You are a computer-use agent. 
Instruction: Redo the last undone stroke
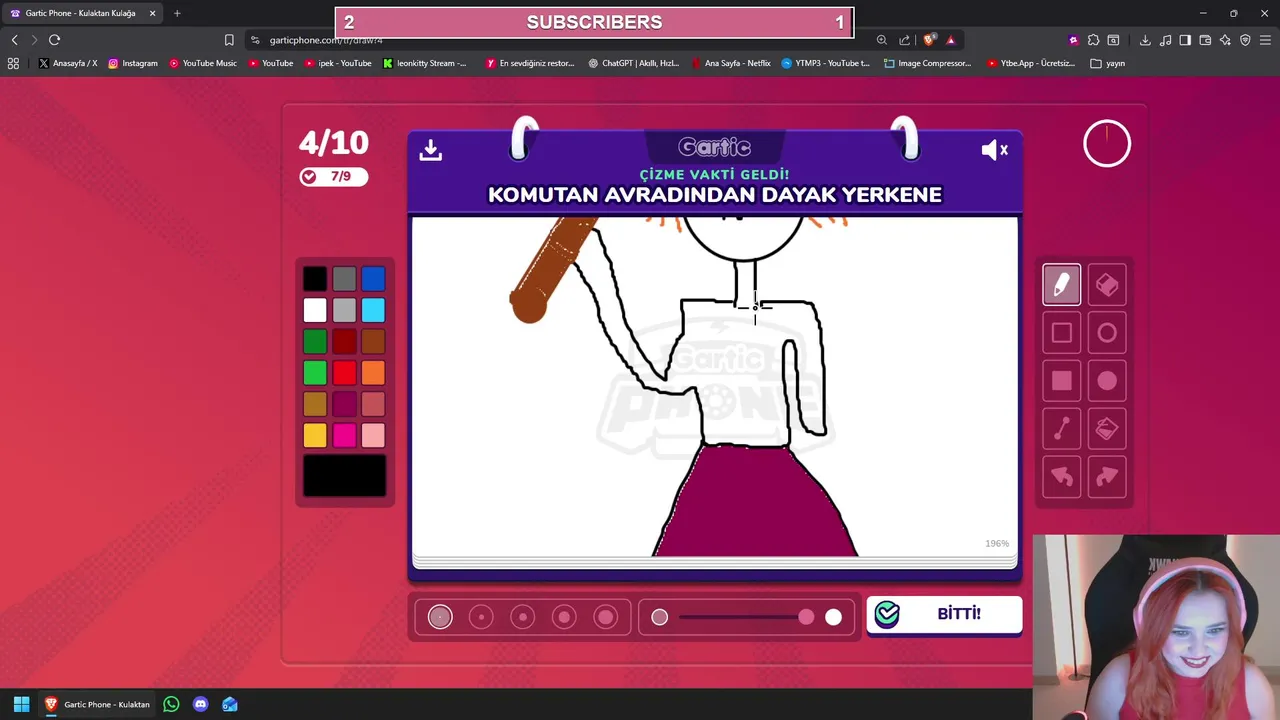click(1107, 477)
